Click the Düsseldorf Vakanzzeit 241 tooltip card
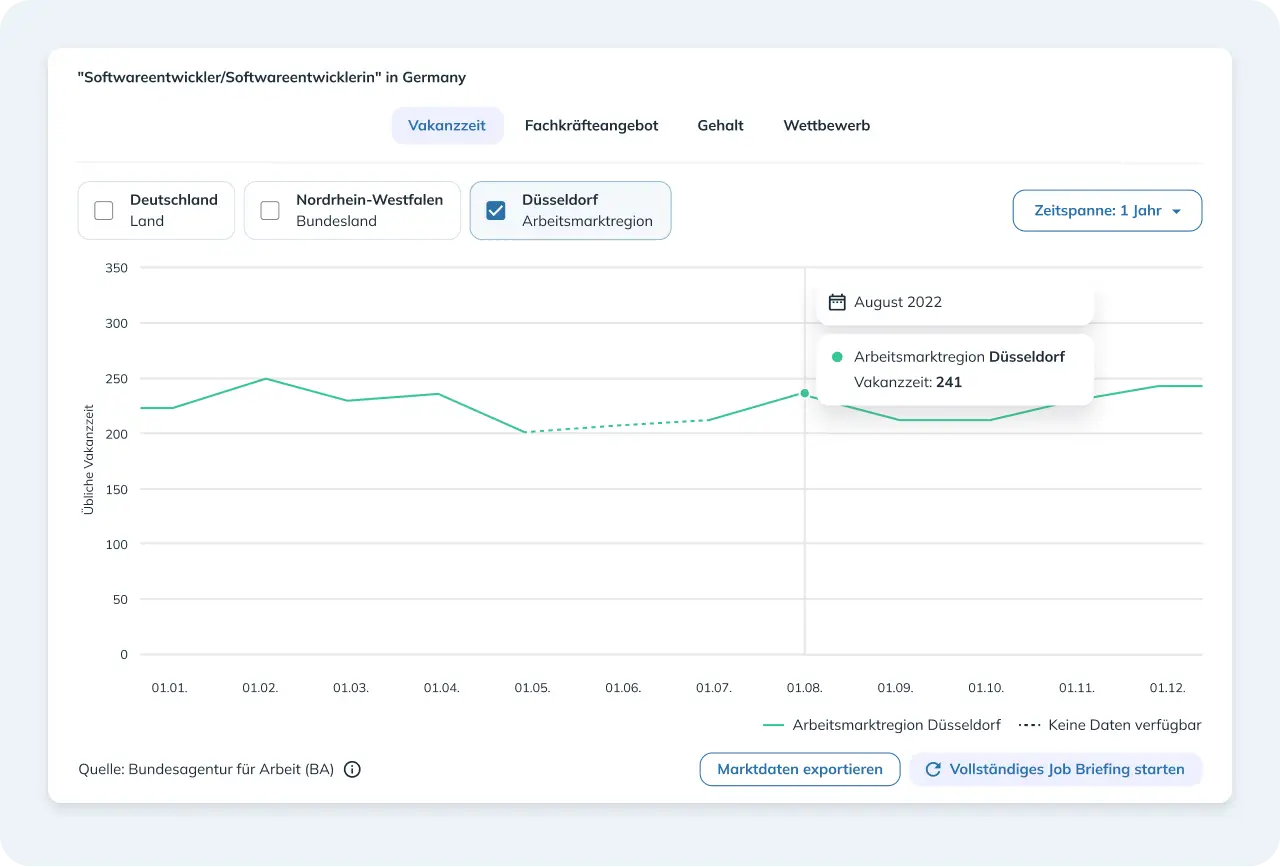 coord(955,369)
